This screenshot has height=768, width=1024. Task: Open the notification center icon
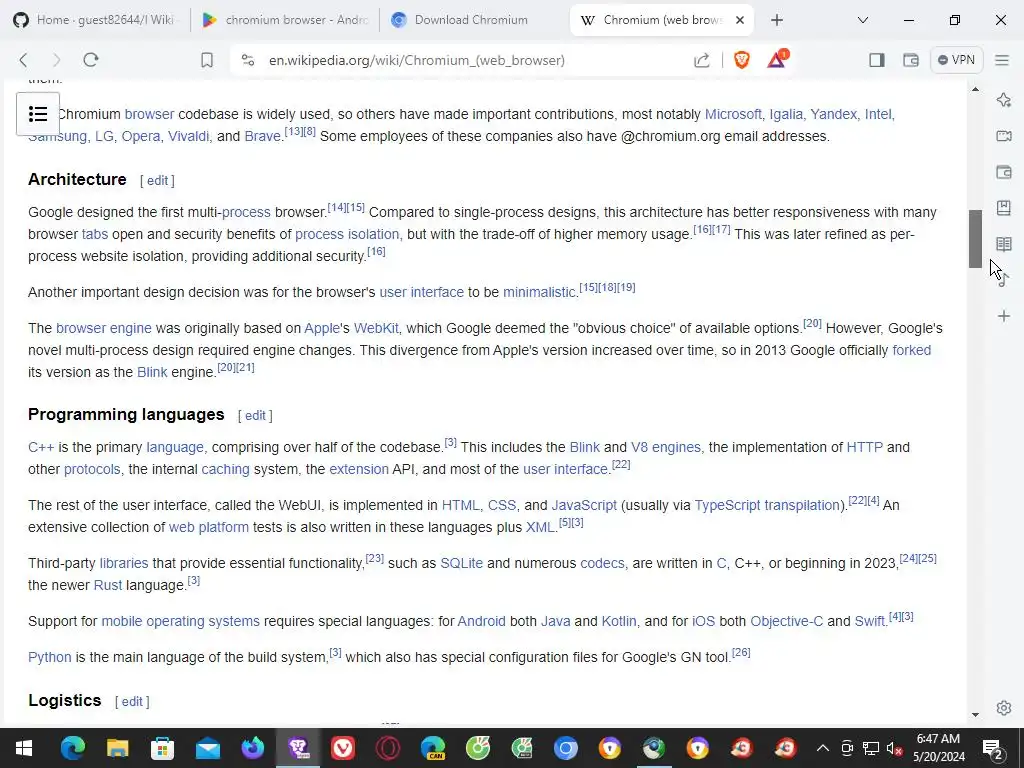[993, 748]
